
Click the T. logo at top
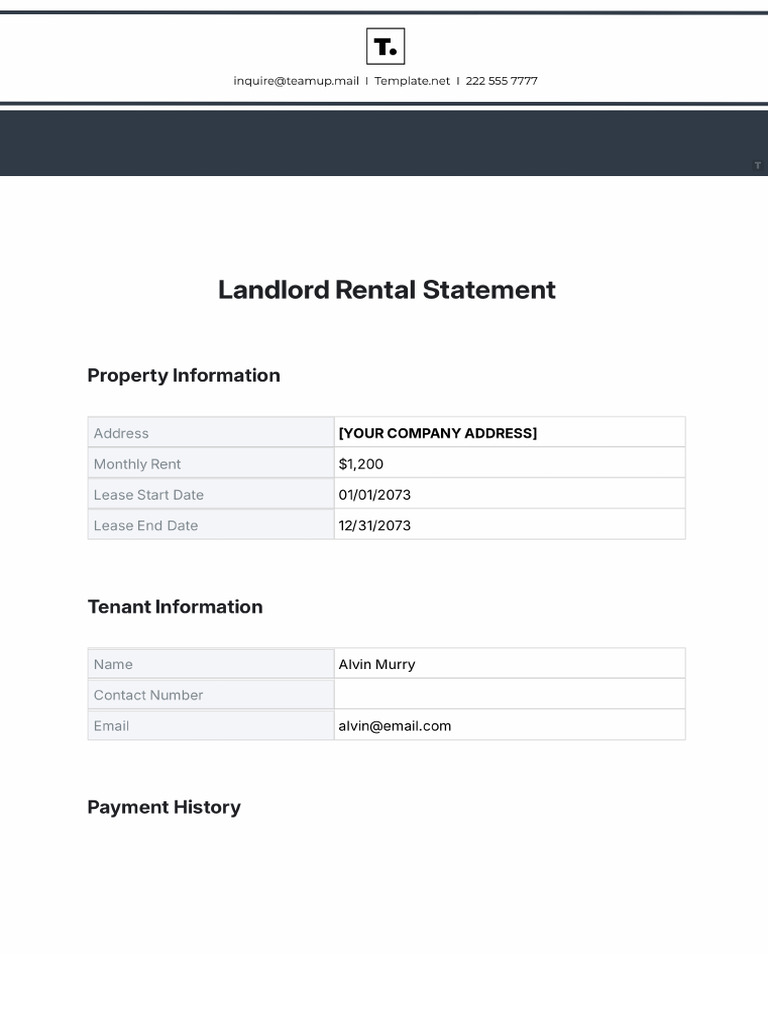[x=385, y=47]
